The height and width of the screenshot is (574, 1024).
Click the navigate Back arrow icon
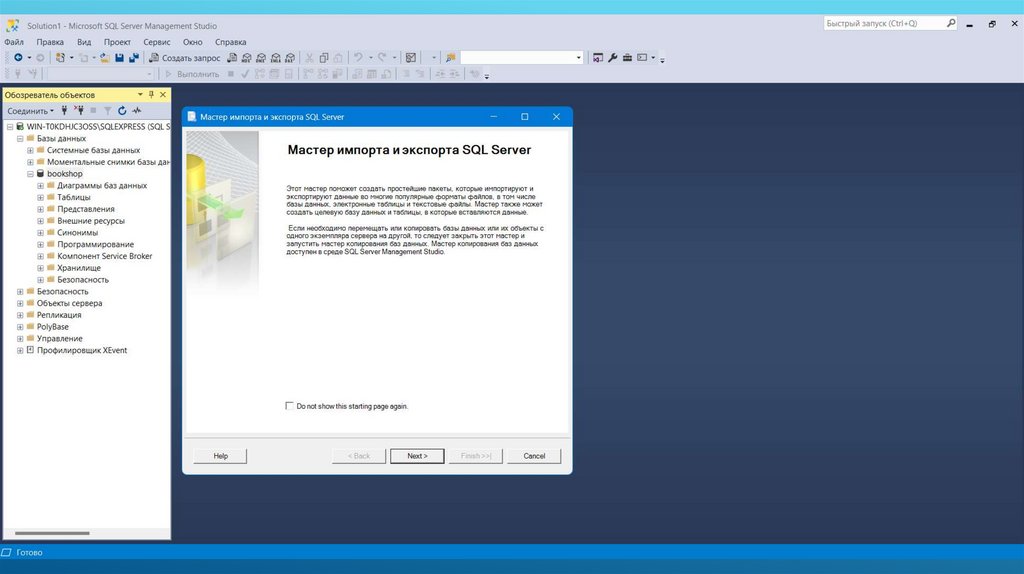click(18, 57)
